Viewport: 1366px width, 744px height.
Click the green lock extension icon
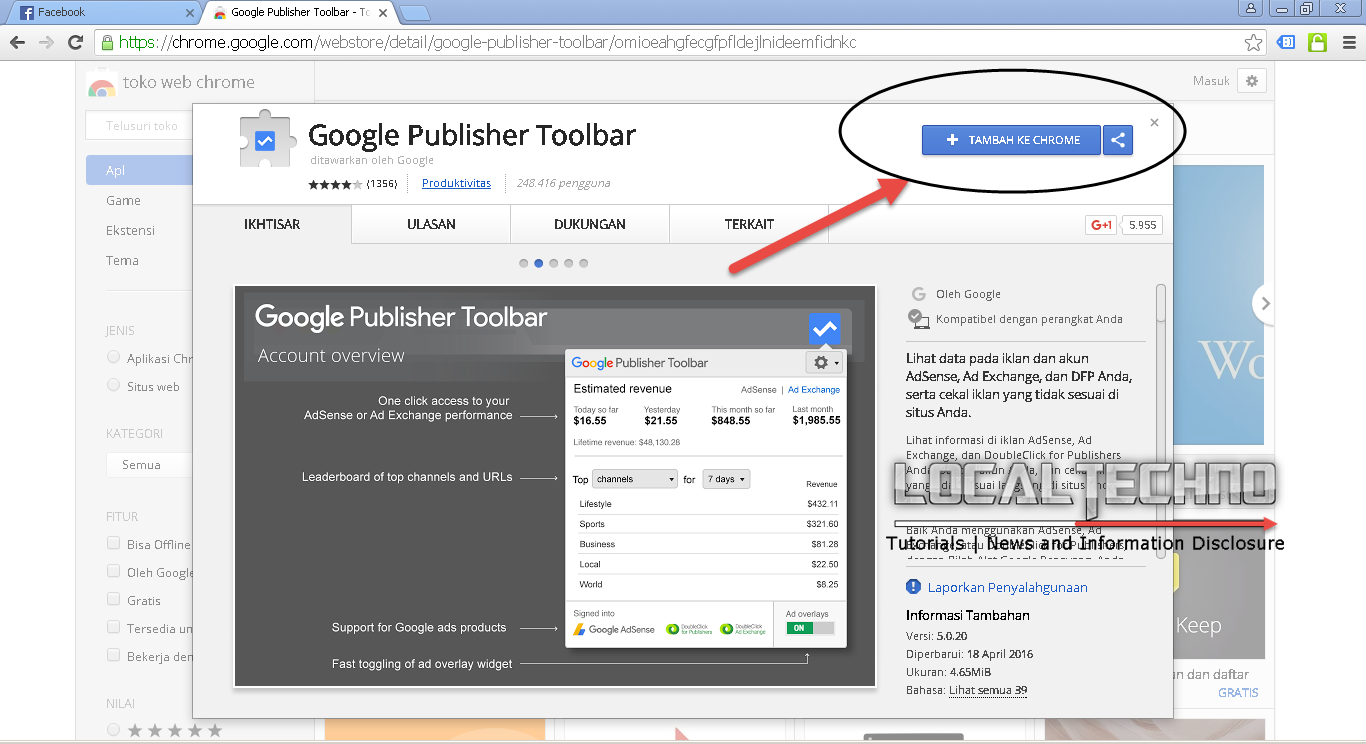point(1317,43)
